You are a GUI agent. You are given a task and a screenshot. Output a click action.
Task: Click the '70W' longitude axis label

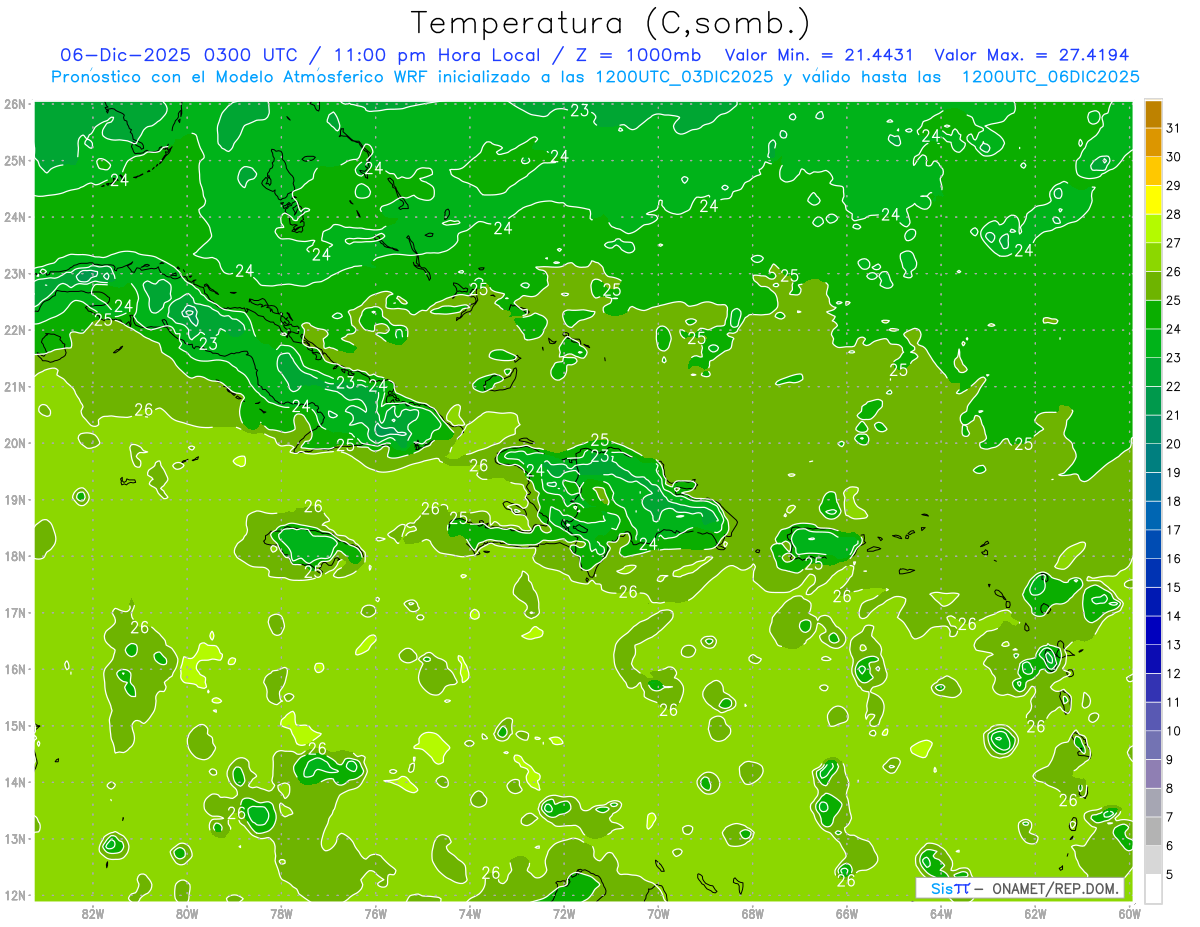(658, 913)
